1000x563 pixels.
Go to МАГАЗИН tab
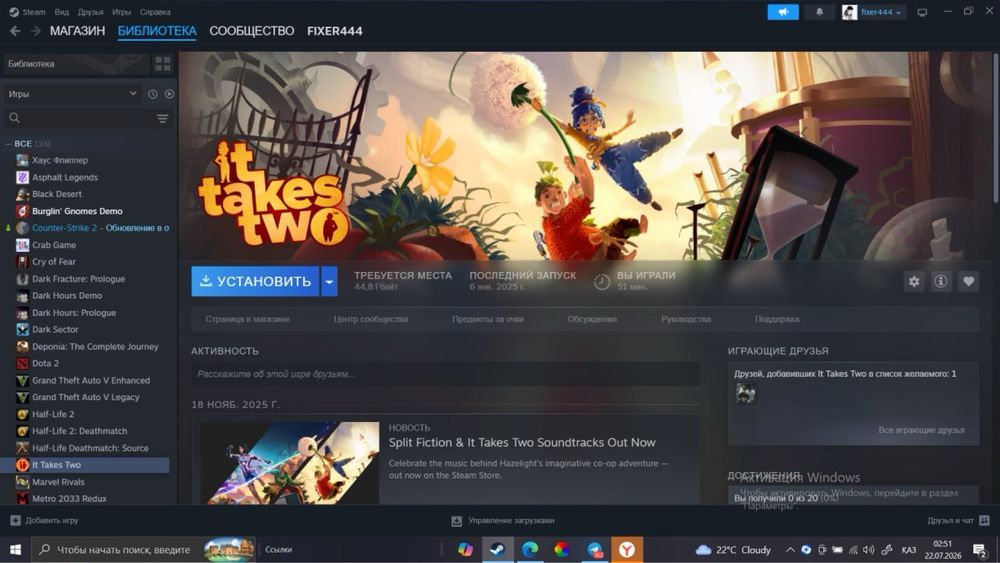78,31
